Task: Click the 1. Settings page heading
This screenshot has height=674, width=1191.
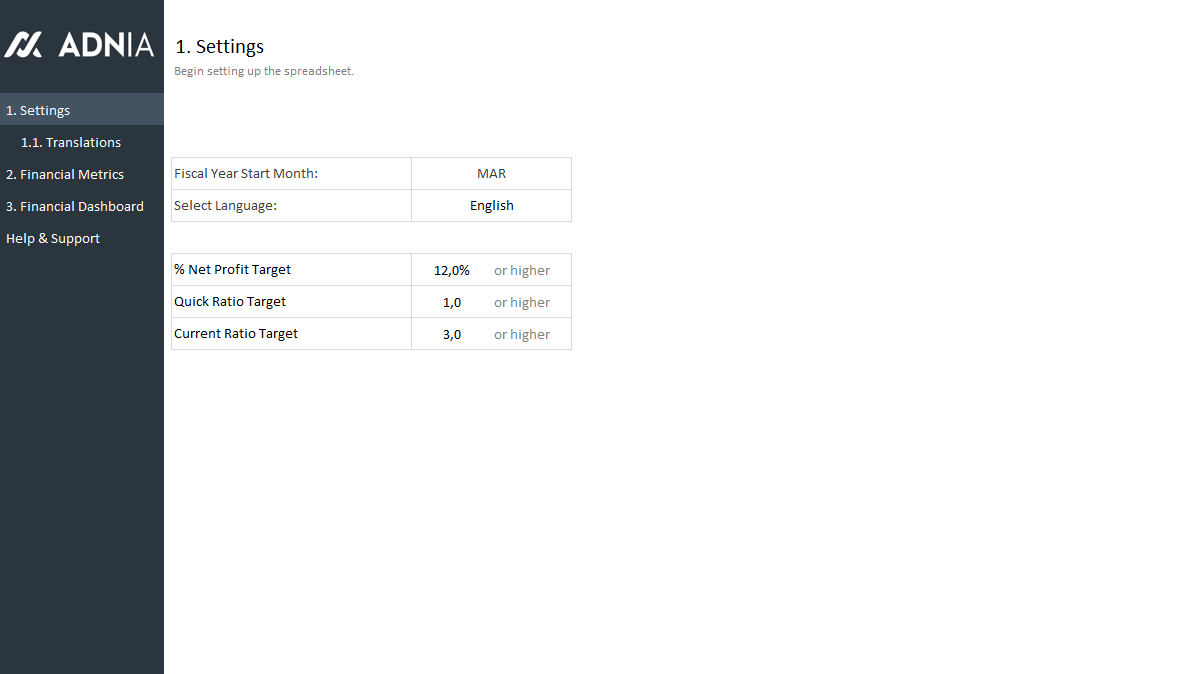Action: click(220, 47)
